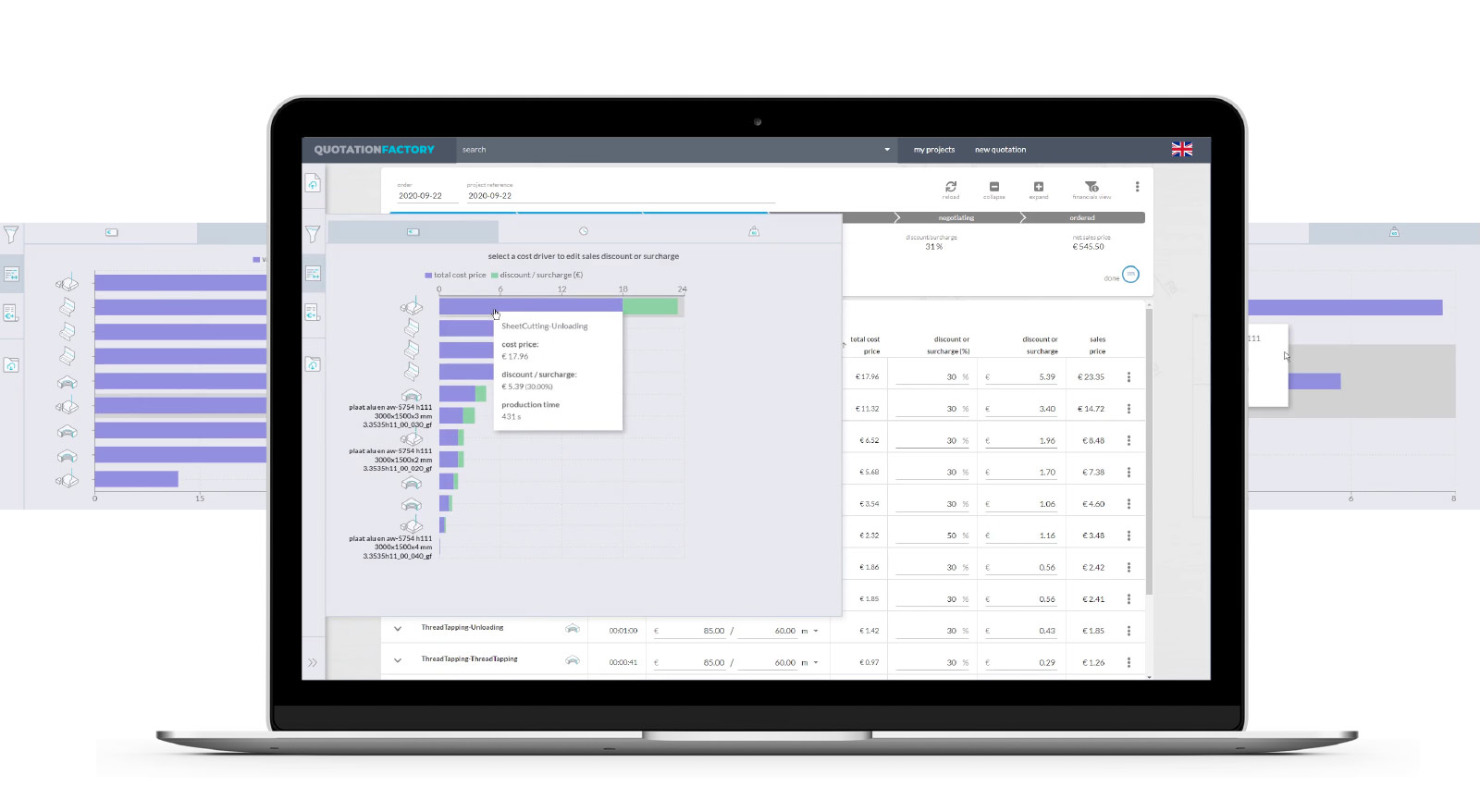Click the new quotation menu item

pos(1000,150)
